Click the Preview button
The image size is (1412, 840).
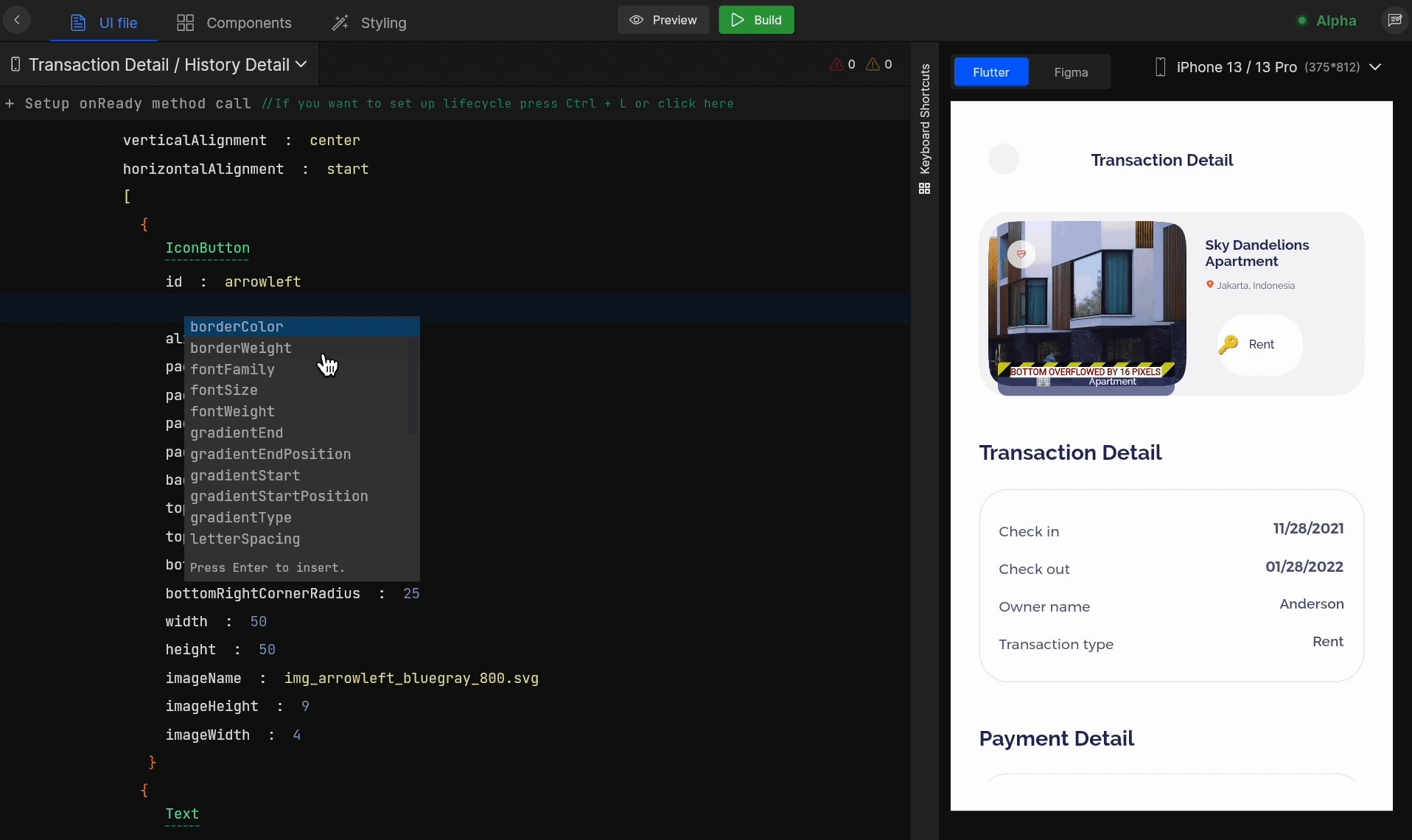tap(663, 20)
